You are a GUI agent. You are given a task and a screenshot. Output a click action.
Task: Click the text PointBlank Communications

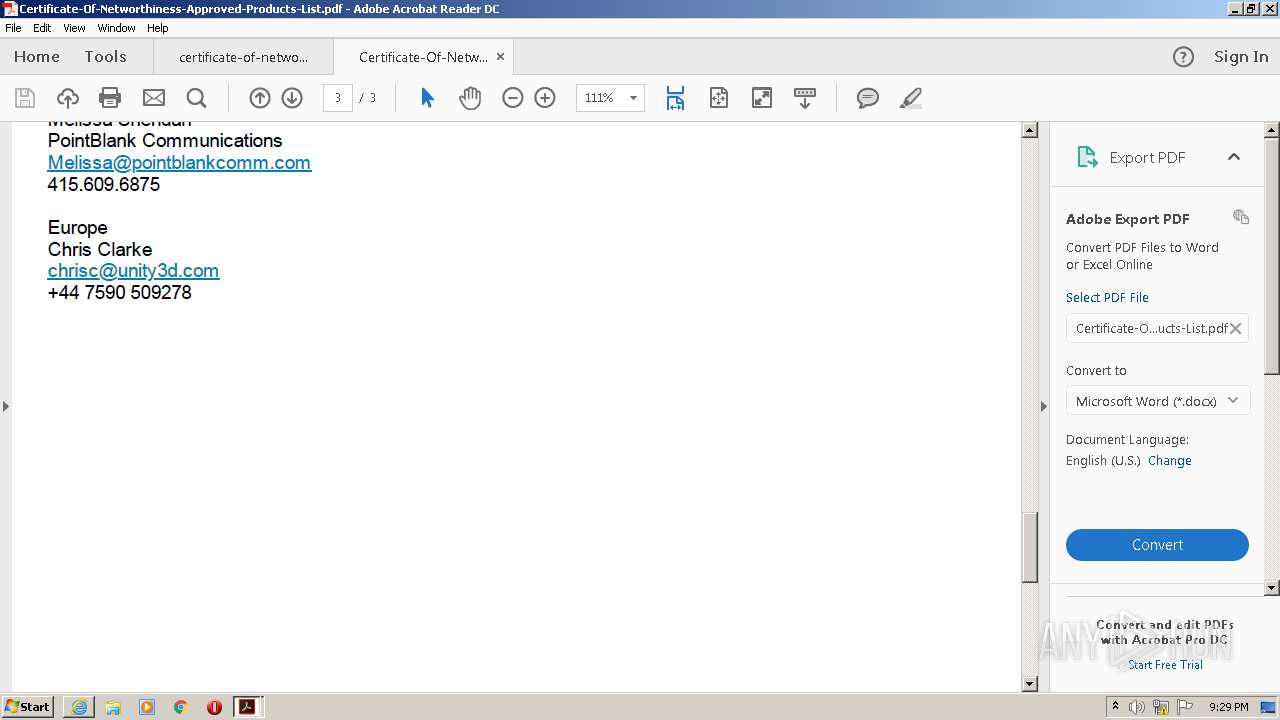[165, 140]
